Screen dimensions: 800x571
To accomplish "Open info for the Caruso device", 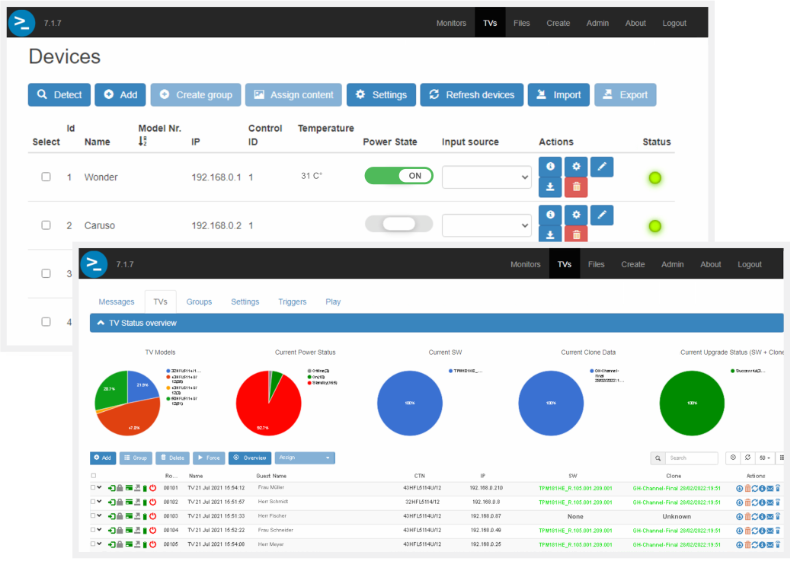I will pyautogui.click(x=550, y=215).
